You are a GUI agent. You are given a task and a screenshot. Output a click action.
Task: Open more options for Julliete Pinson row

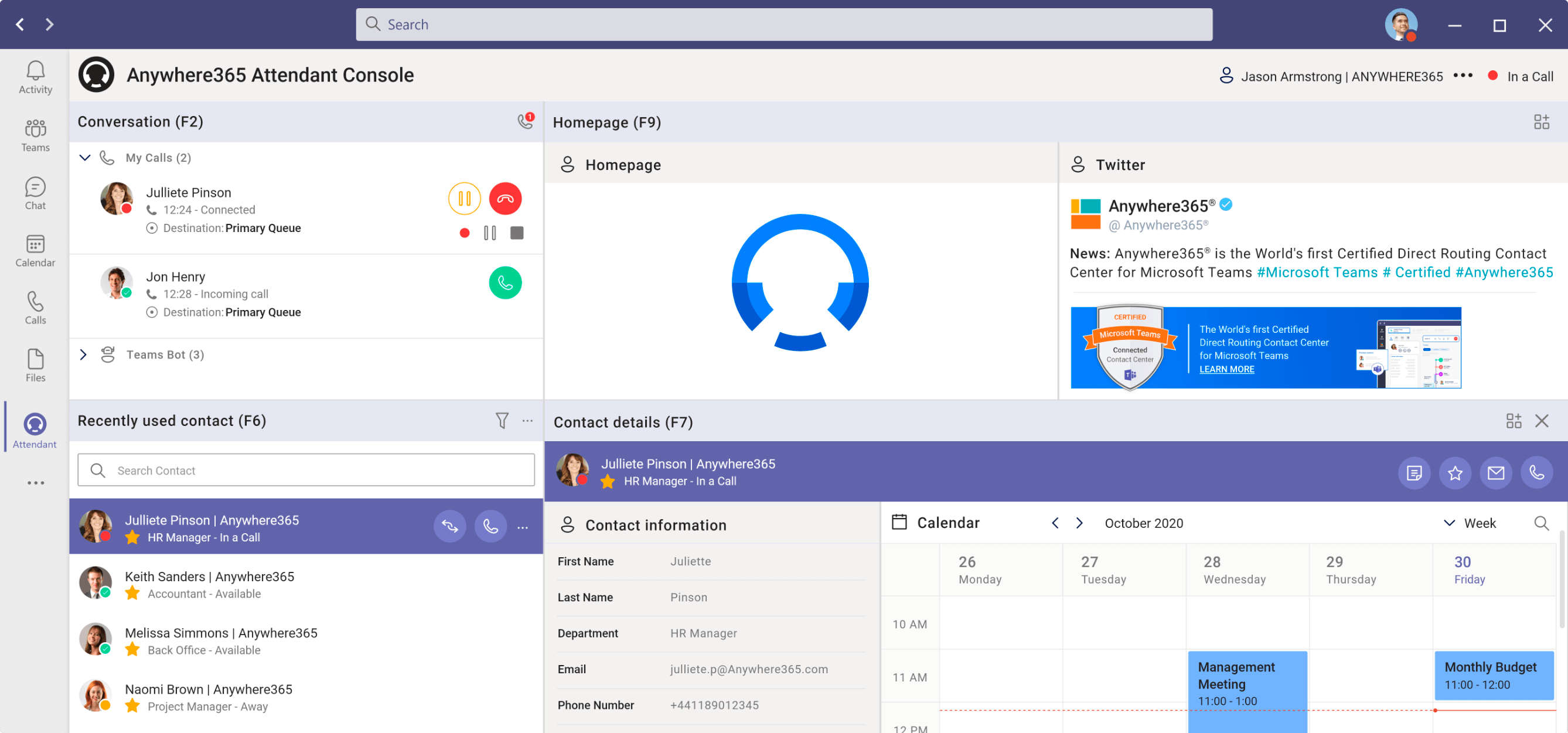point(522,527)
